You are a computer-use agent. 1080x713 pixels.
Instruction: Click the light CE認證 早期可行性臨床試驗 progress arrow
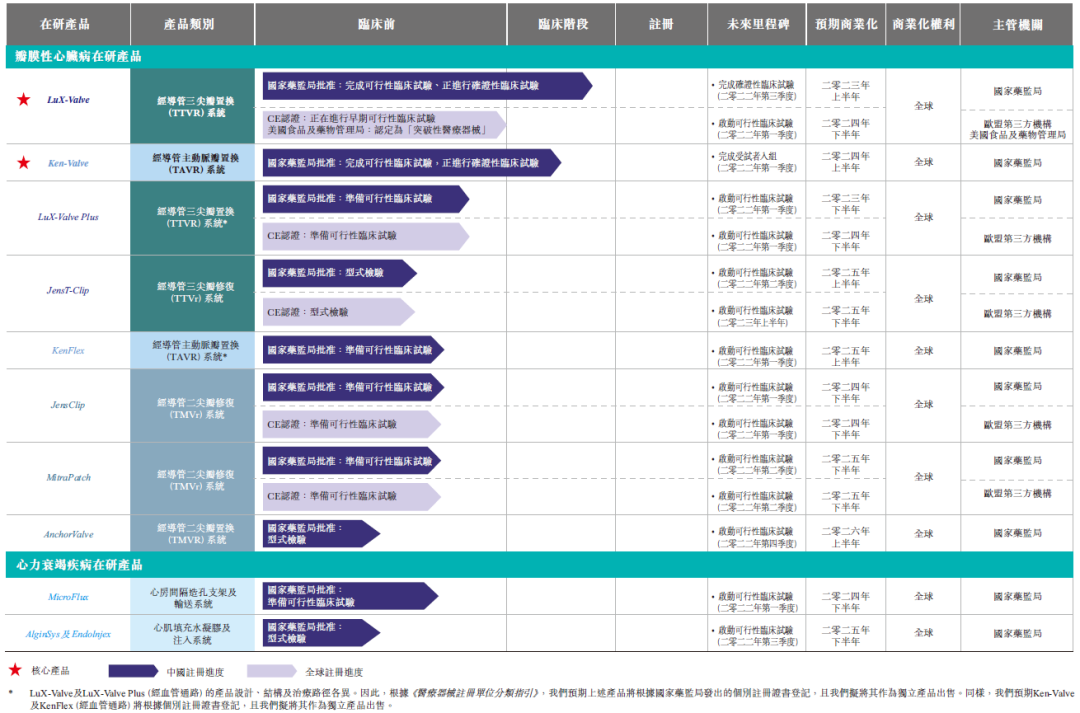(x=384, y=125)
